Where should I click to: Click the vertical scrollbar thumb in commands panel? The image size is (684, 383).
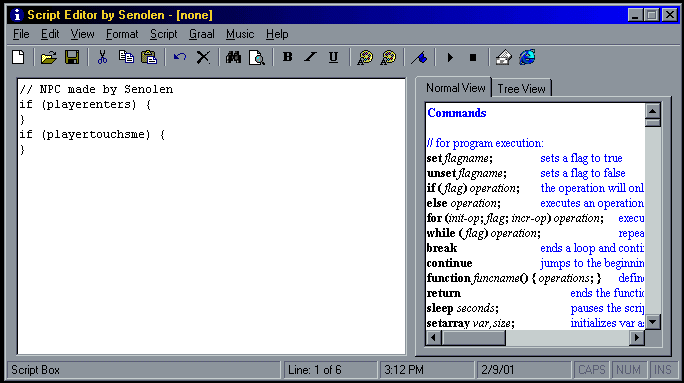click(x=653, y=122)
